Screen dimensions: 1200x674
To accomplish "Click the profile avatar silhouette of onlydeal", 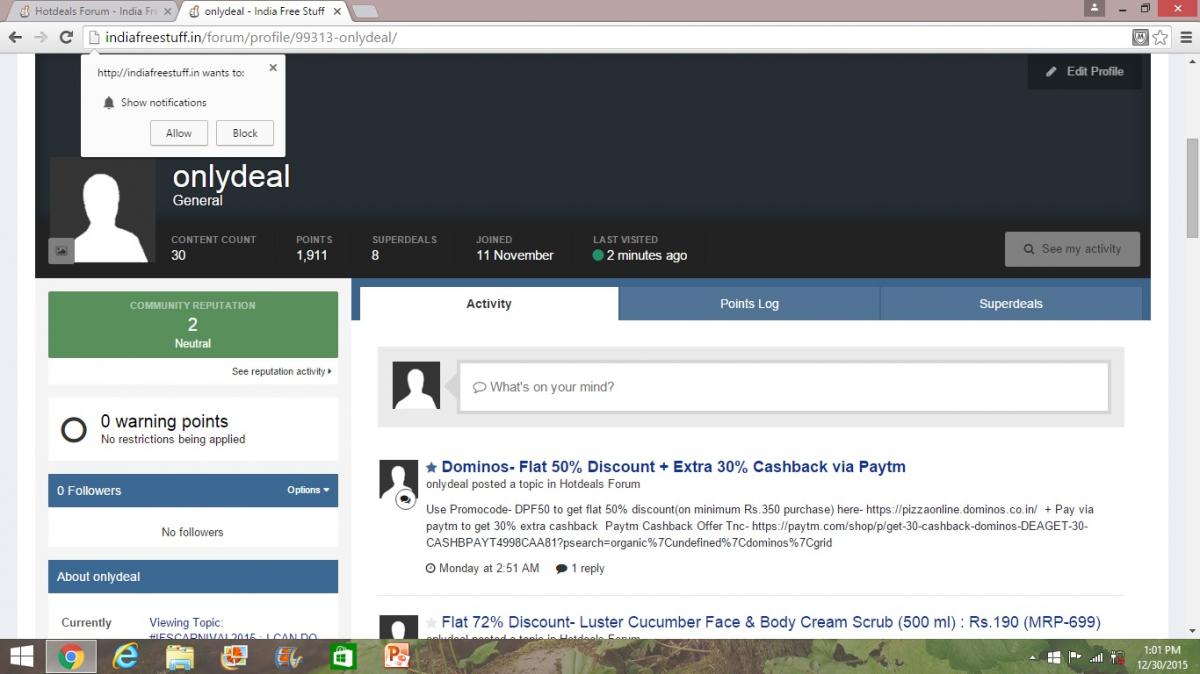I will (x=102, y=210).
